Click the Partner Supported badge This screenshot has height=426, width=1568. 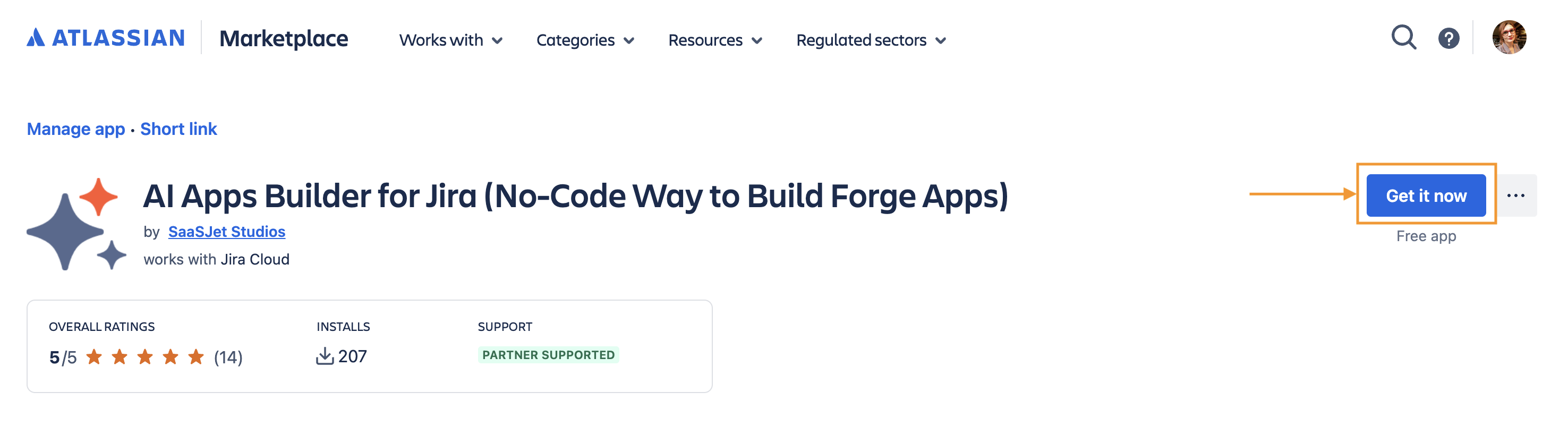(x=549, y=355)
